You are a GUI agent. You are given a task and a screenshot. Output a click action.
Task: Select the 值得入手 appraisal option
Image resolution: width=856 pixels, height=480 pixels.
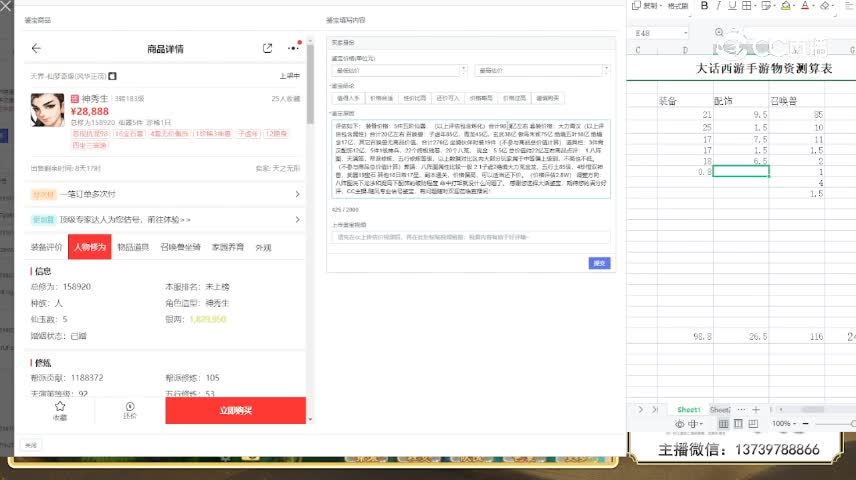(348, 99)
